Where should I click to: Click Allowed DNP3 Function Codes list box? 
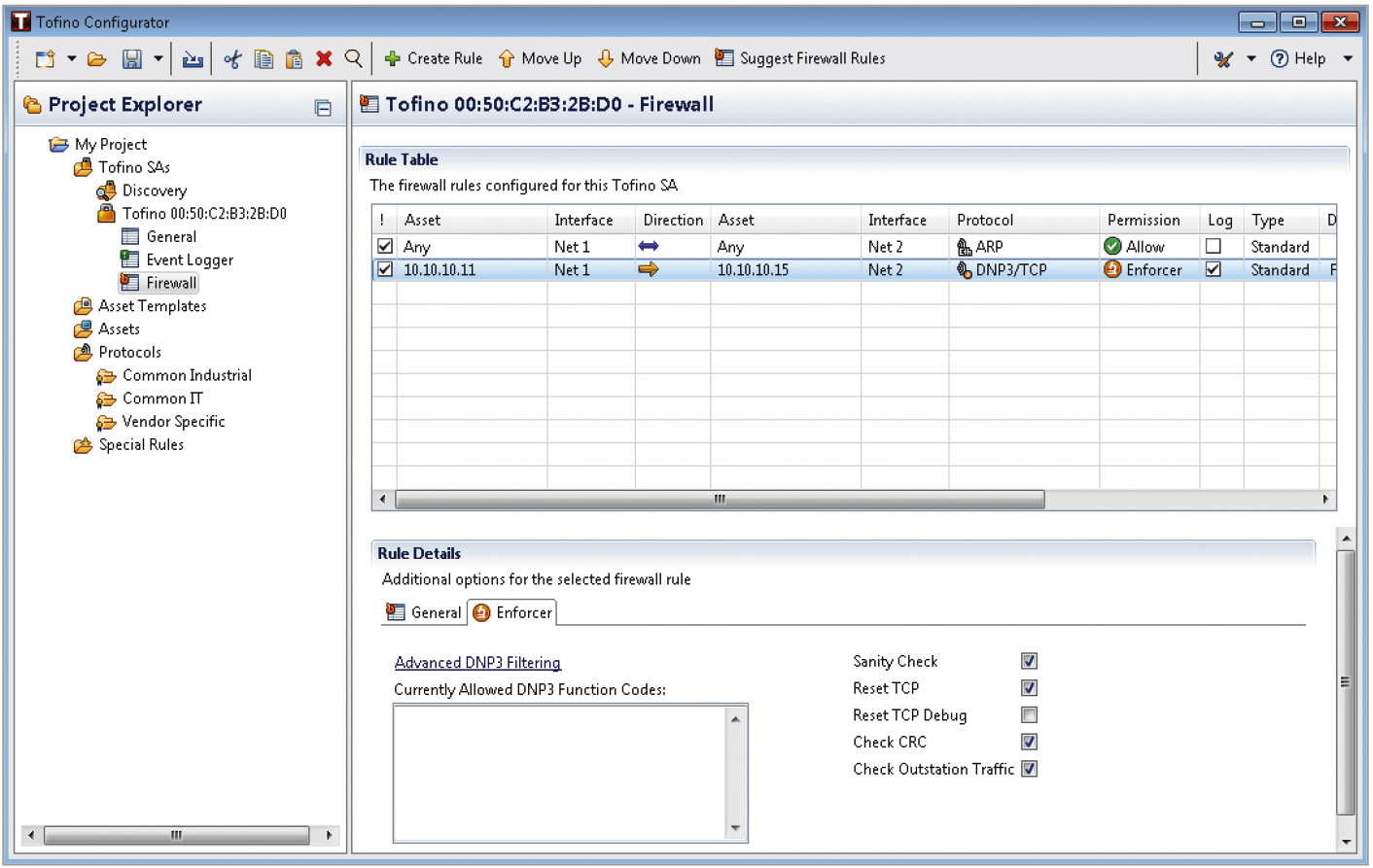[570, 774]
